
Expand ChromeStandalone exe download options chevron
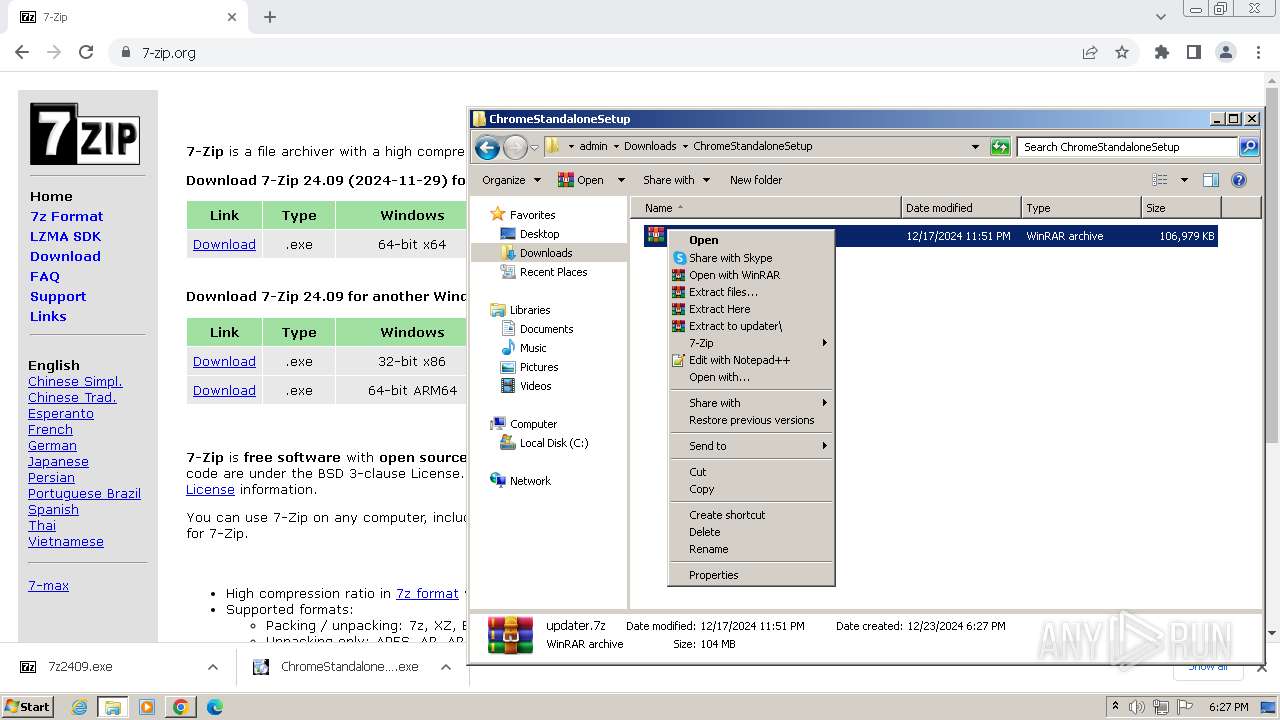[446, 667]
